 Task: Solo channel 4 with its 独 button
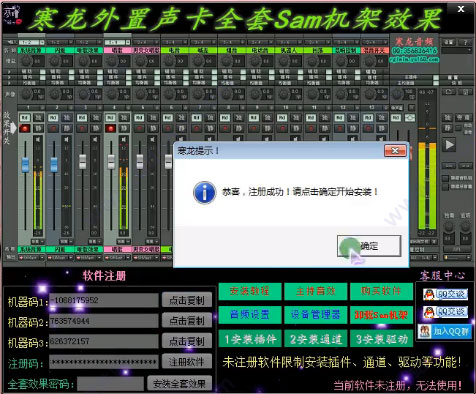tap(124, 117)
